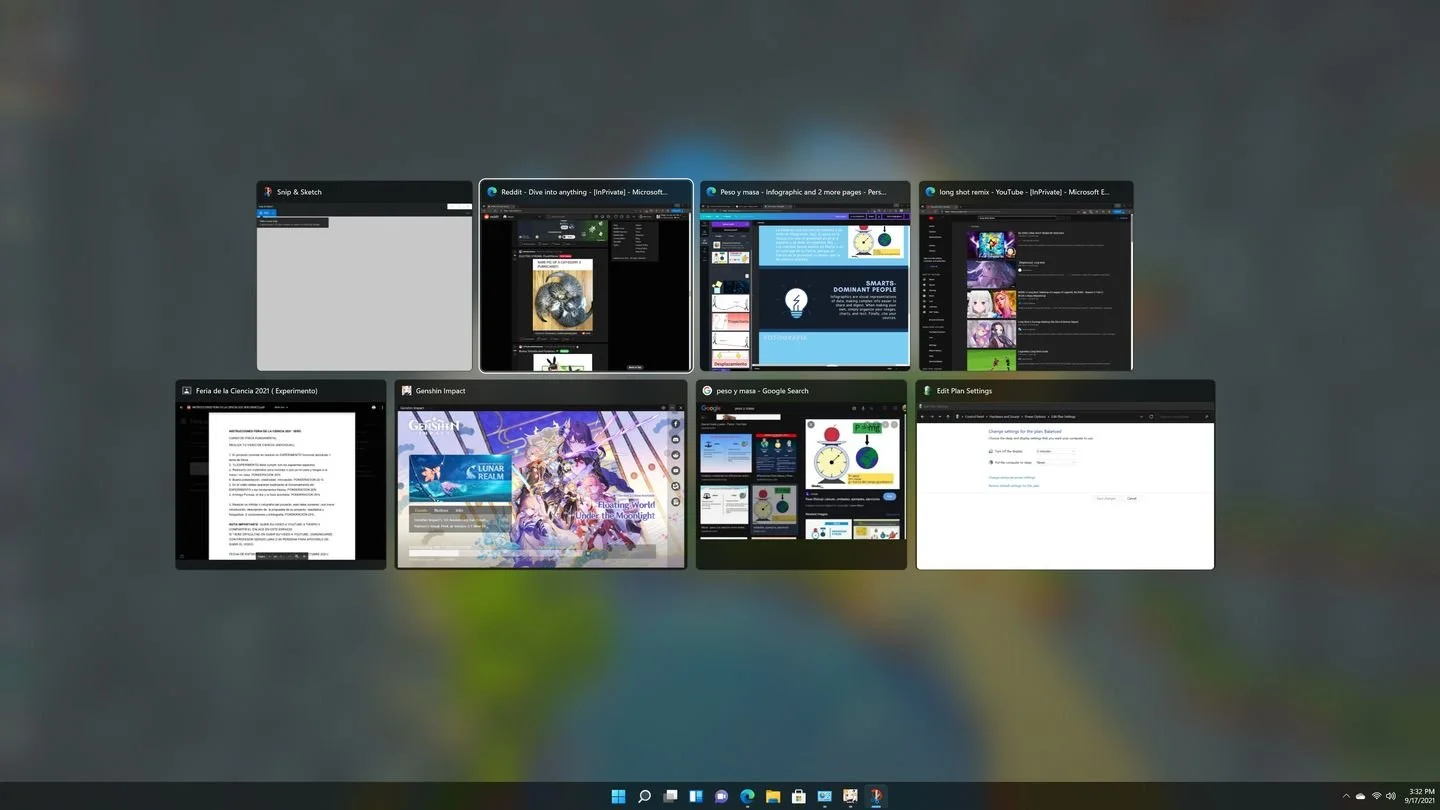Select long shot remix YouTube window
Screen dimensions: 1440x810
1026,276
